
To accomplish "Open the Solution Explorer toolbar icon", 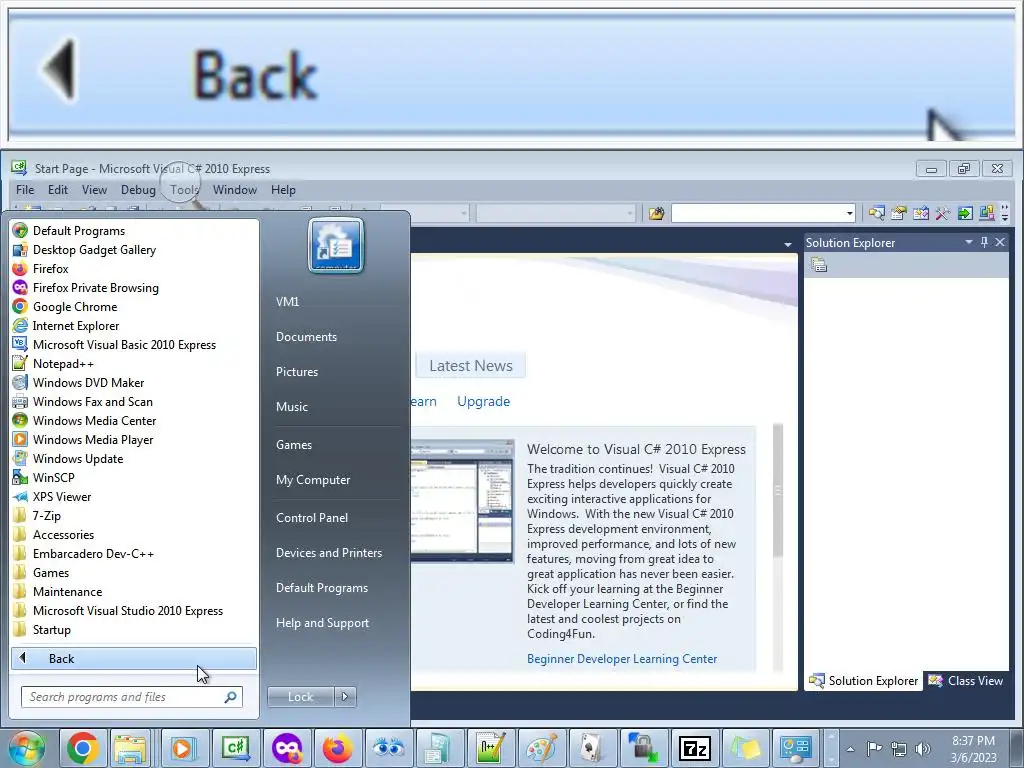I will [x=876, y=213].
